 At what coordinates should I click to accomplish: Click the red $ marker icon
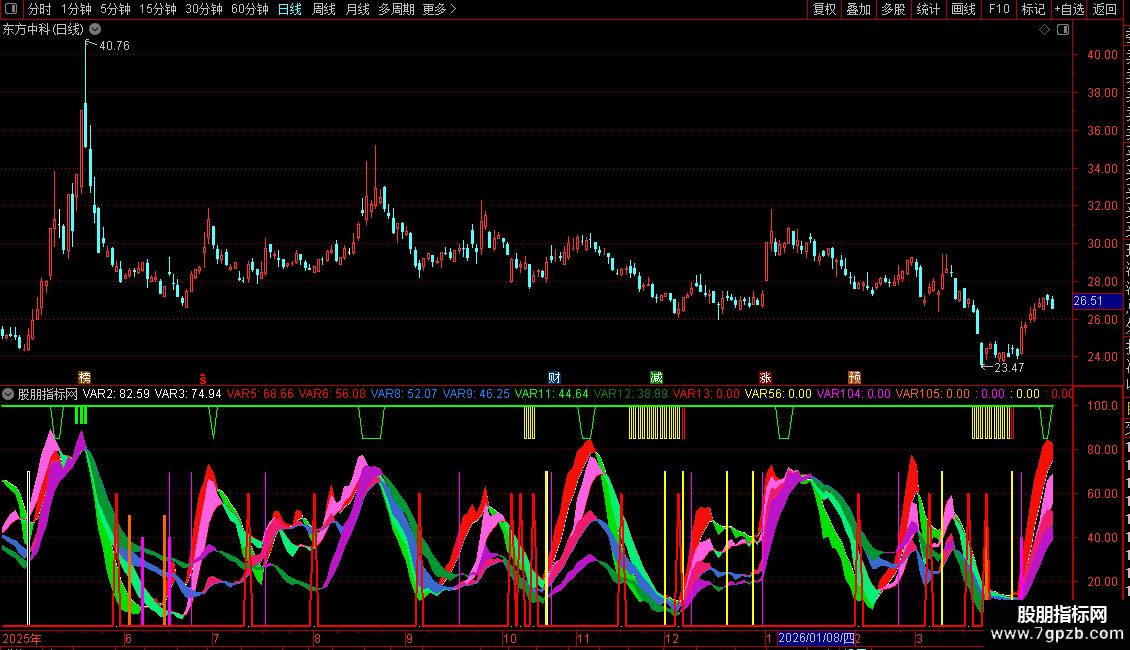[204, 378]
